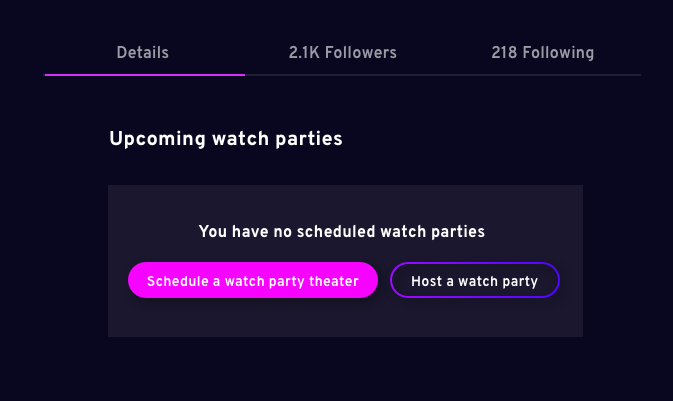Select the word Followers in the tab bar
Screen dimensions: 673x401
pyautogui.click(x=361, y=53)
